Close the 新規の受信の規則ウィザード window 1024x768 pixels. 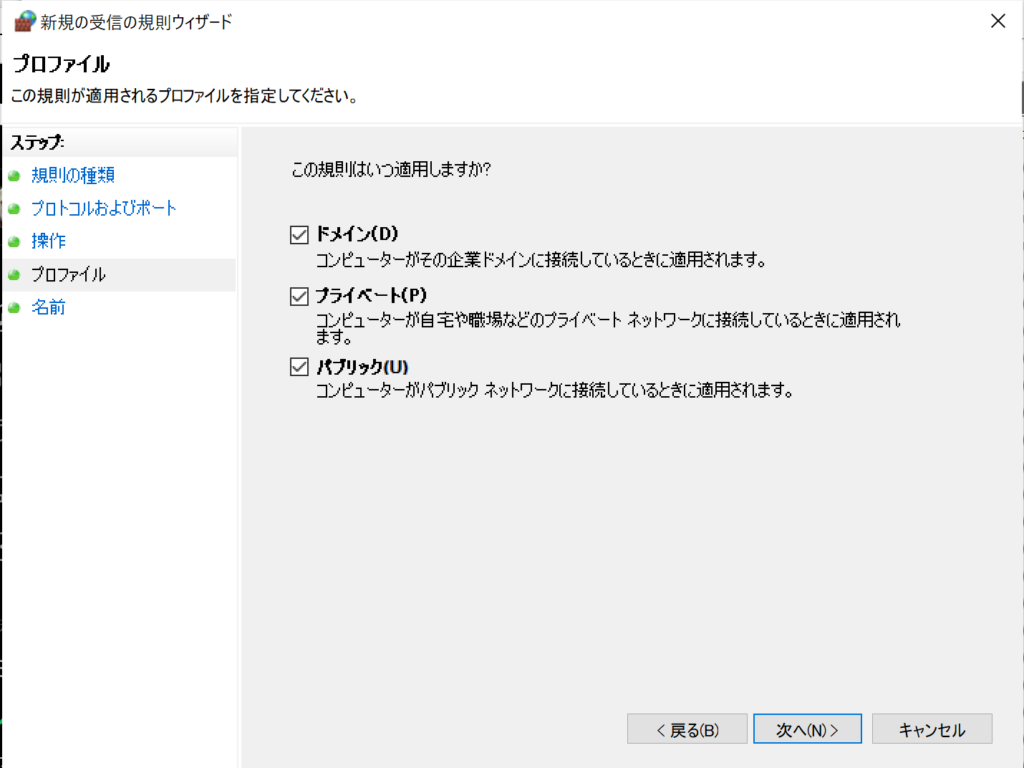997,21
